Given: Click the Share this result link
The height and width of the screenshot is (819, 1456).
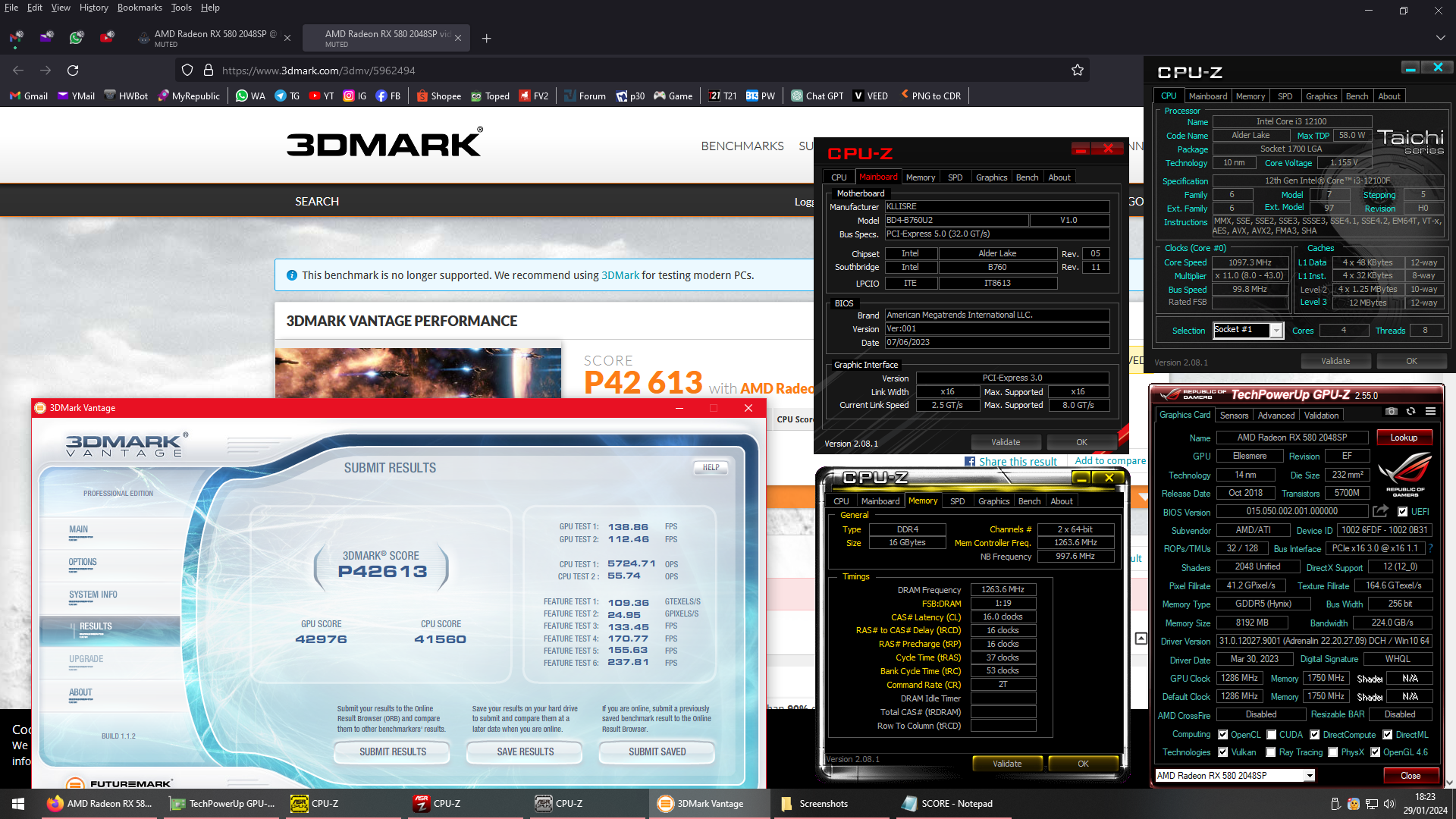Looking at the screenshot, I should pyautogui.click(x=1017, y=462).
